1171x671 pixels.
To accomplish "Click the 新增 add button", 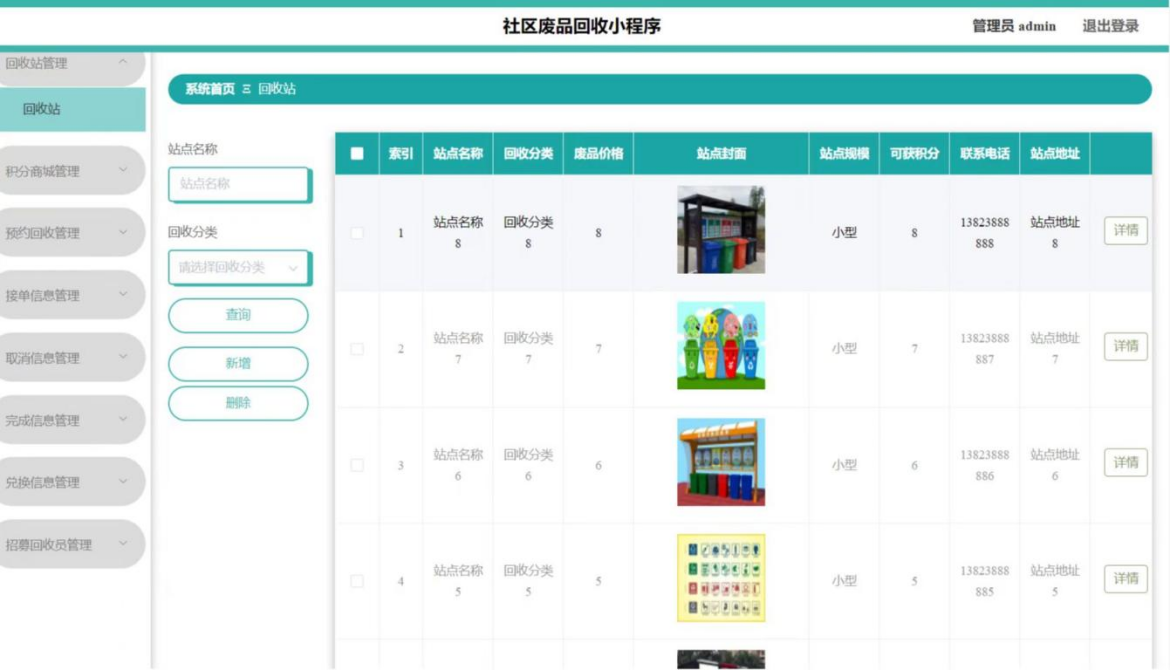I will click(238, 364).
